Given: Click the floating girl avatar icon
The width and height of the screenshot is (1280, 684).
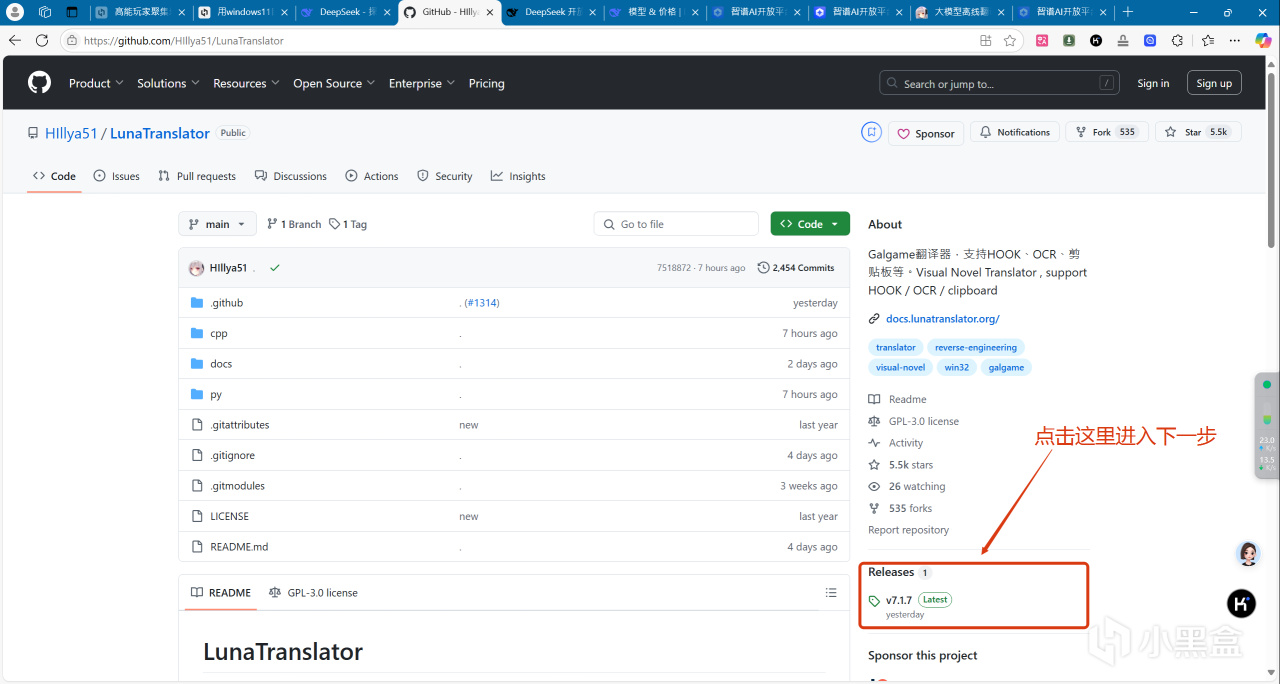Looking at the screenshot, I should point(1248,553).
